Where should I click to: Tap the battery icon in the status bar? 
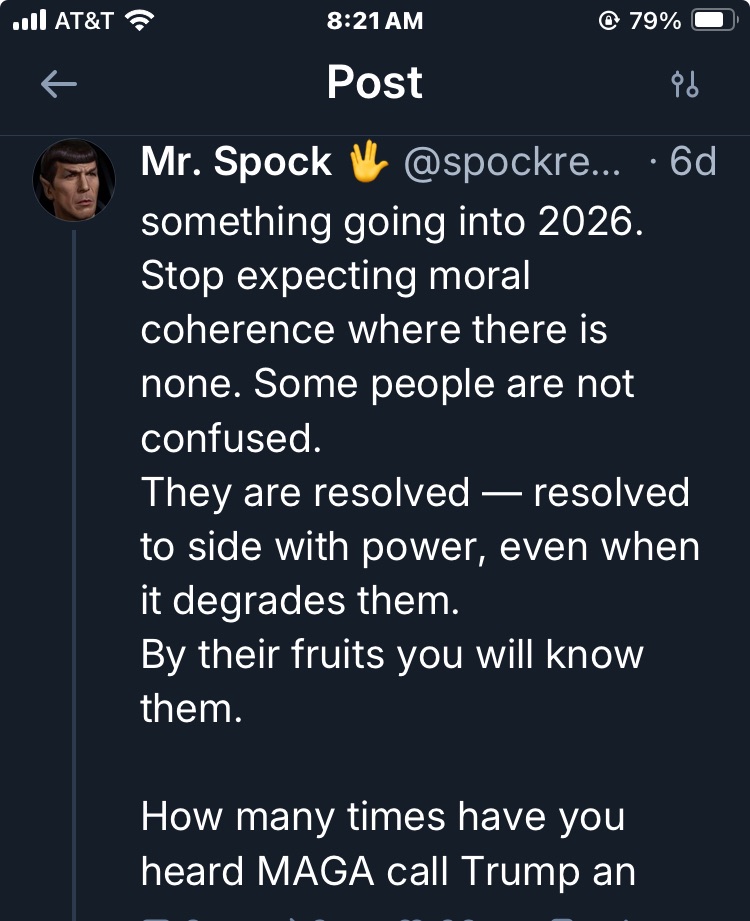[715, 21]
